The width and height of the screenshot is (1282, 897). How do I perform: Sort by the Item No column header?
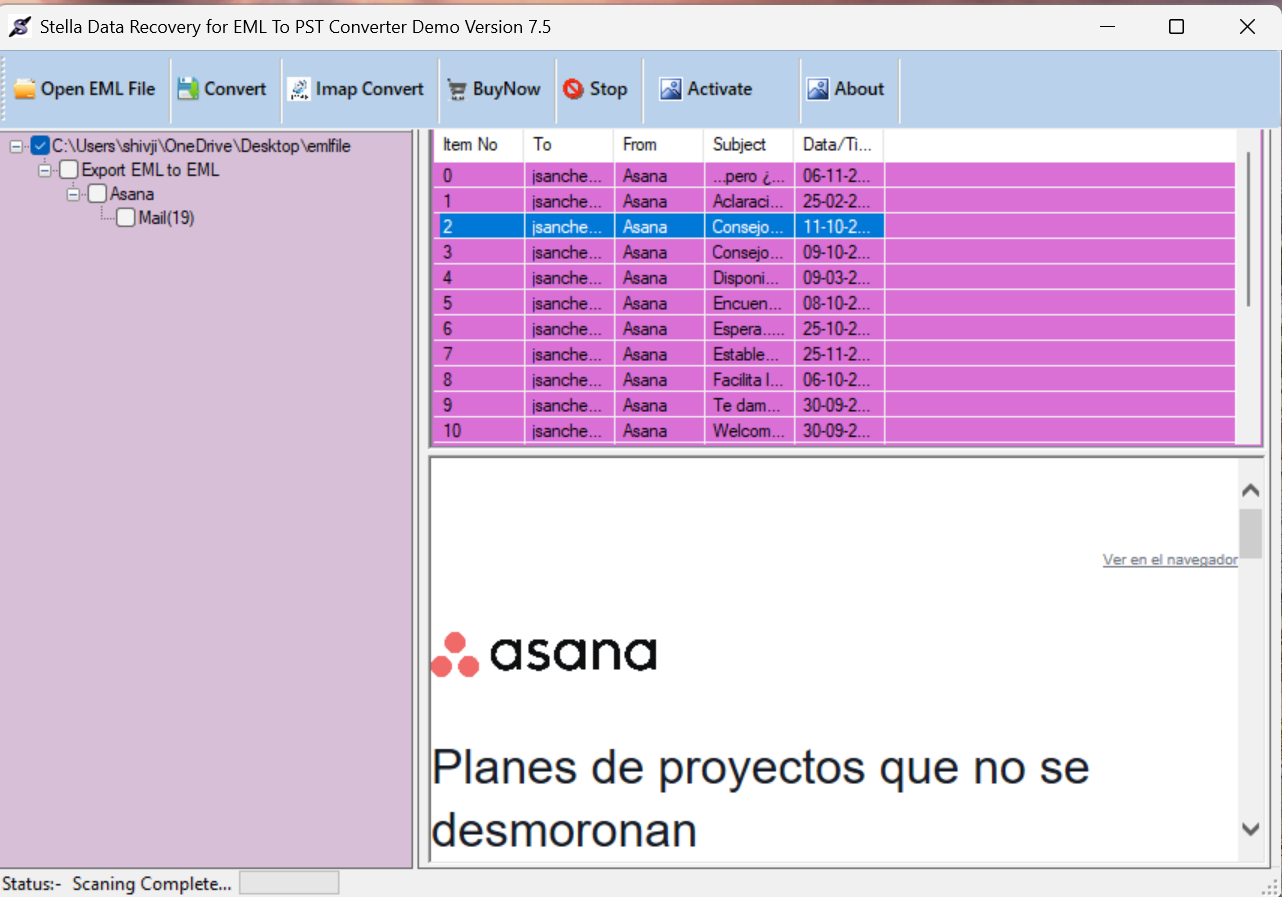479,145
